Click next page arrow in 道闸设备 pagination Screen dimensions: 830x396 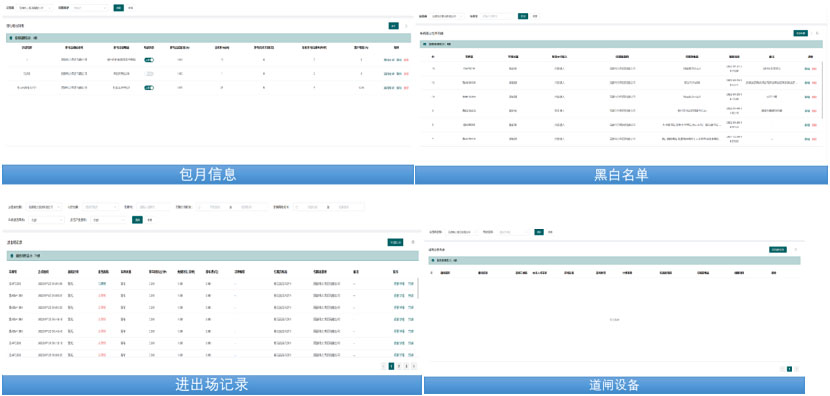pos(797,369)
